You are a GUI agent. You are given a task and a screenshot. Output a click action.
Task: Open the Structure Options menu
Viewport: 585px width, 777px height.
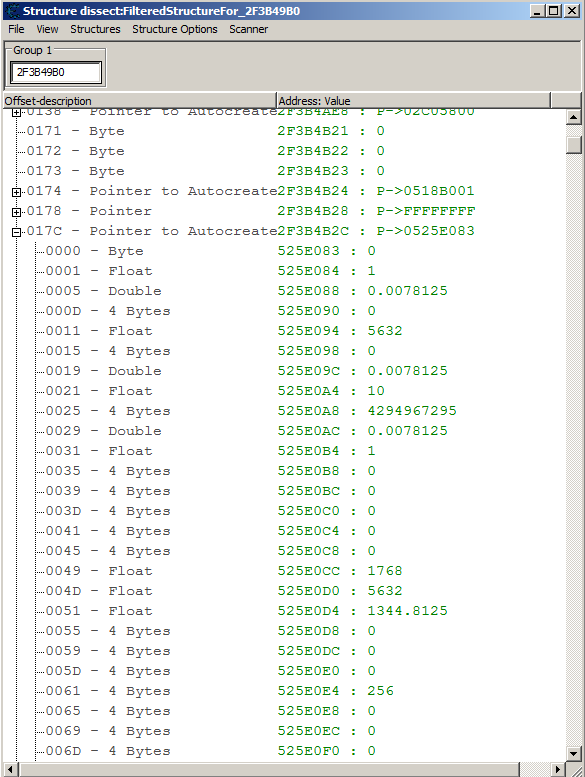tap(174, 29)
